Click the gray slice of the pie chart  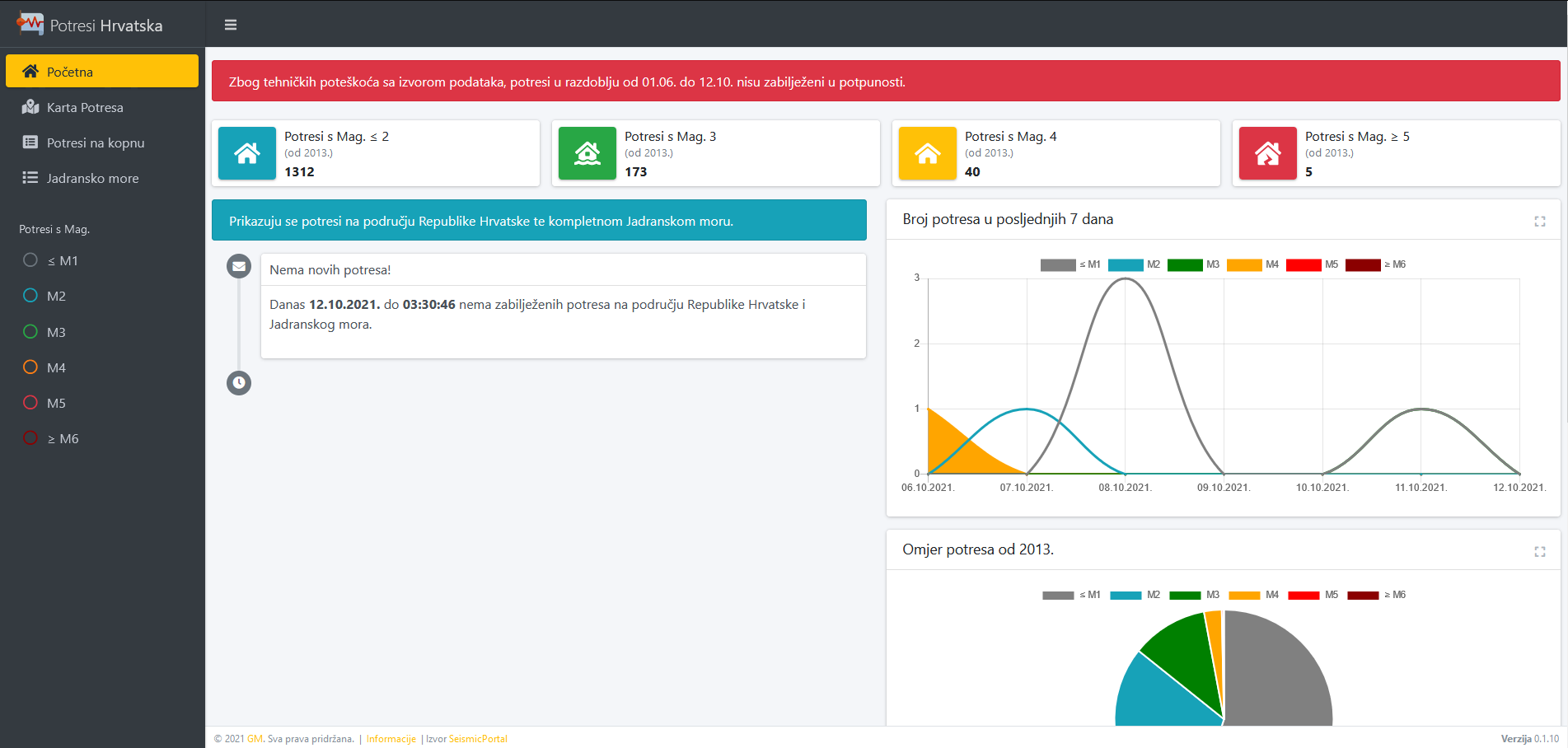click(1277, 667)
